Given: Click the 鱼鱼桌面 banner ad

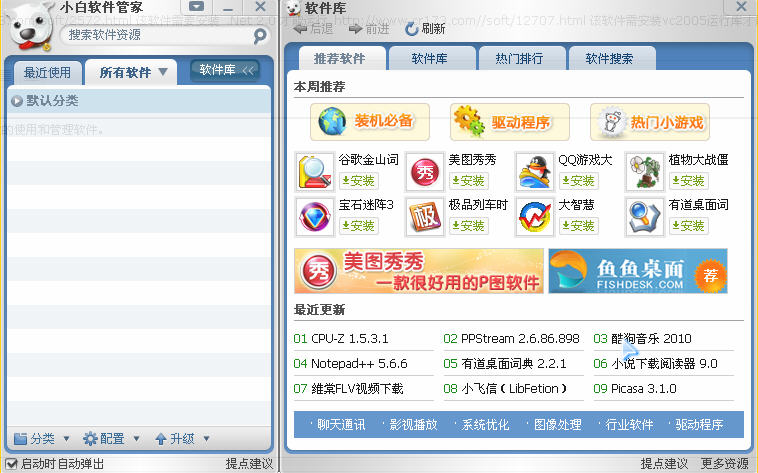Looking at the screenshot, I should [x=638, y=271].
